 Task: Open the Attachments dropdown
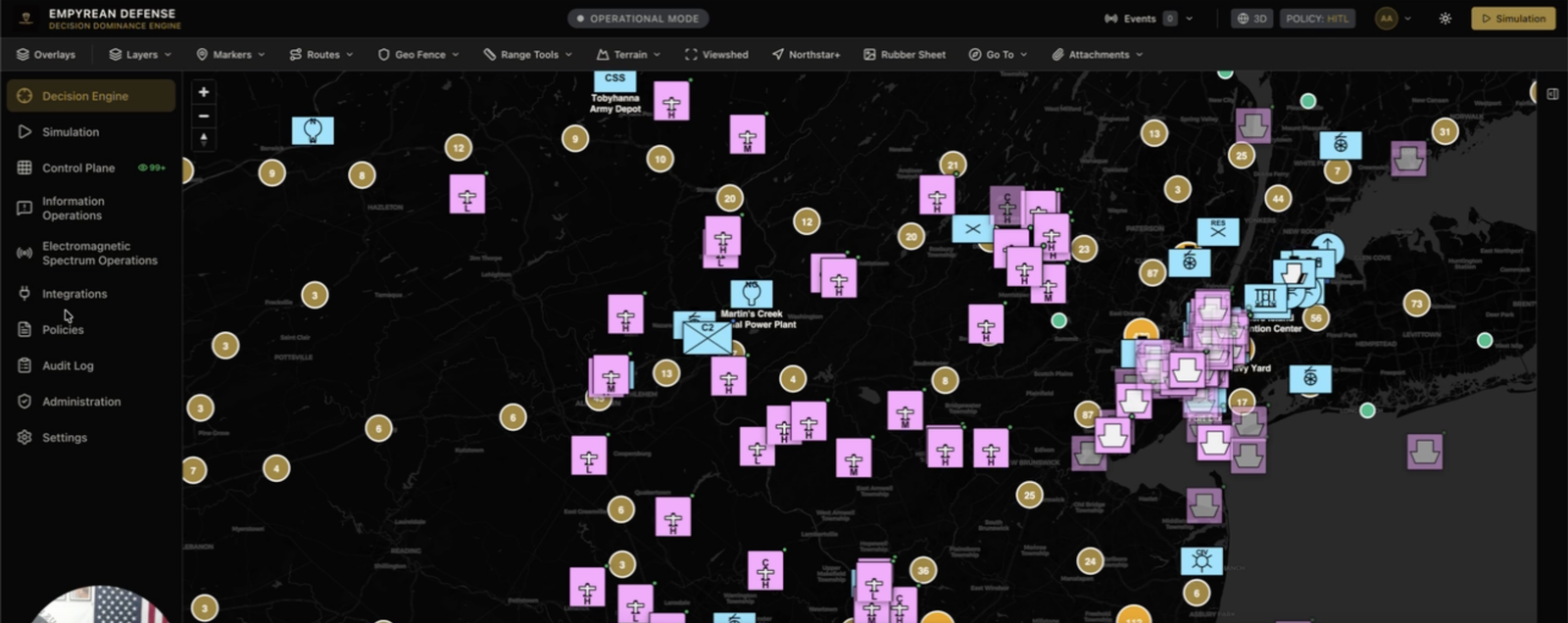pos(1097,55)
